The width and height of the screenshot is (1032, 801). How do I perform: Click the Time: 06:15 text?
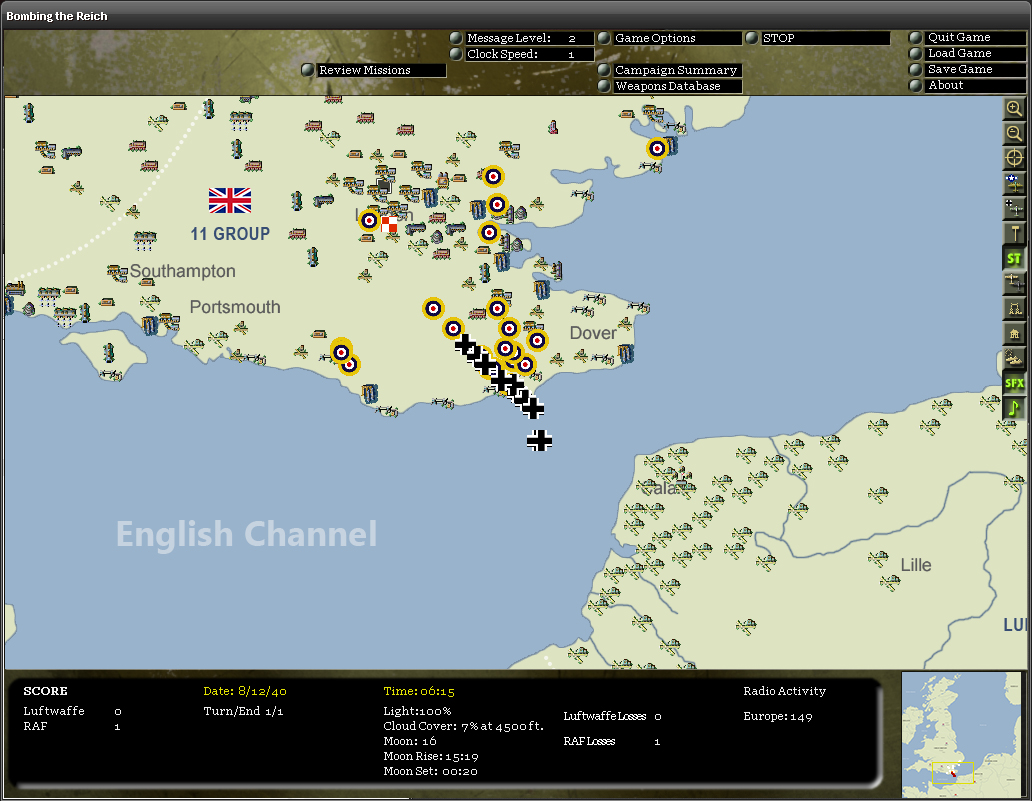click(419, 691)
